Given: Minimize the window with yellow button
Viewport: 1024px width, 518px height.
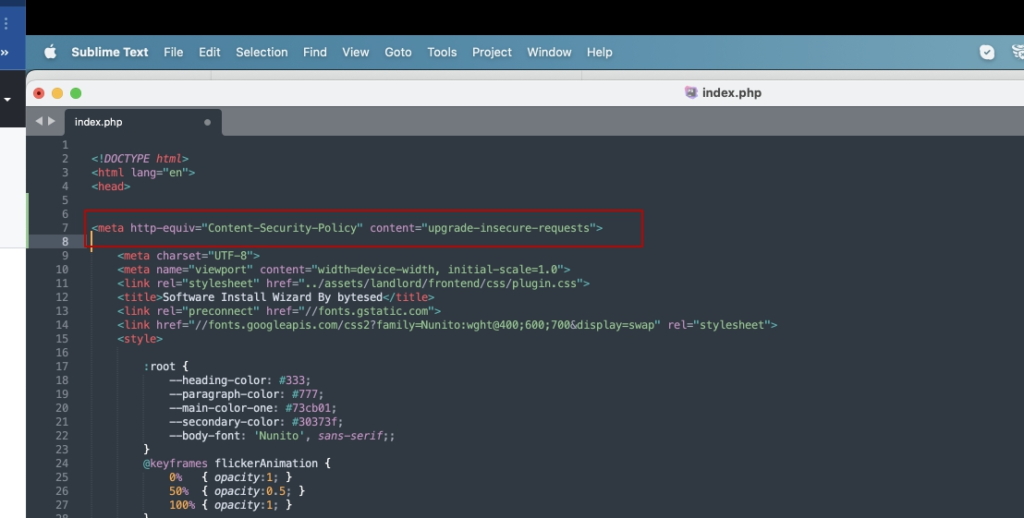Looking at the screenshot, I should (x=57, y=93).
